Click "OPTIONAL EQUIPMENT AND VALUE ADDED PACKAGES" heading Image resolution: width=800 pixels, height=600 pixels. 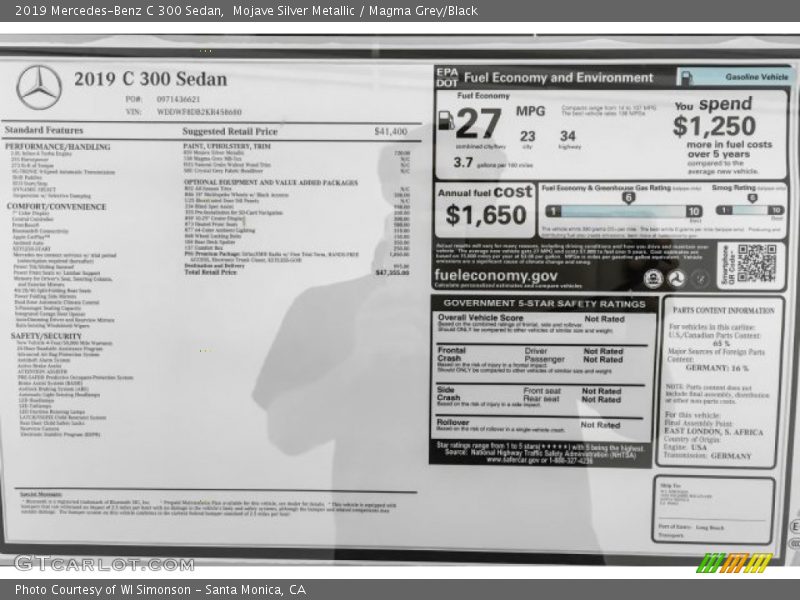click(271, 182)
